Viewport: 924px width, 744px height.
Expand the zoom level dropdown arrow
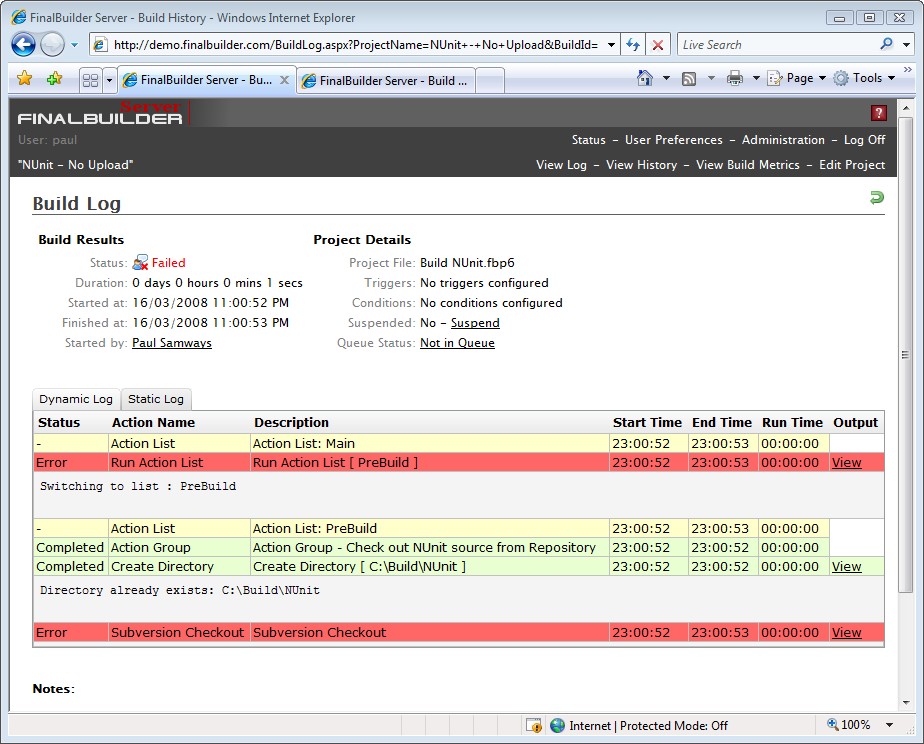(x=889, y=725)
